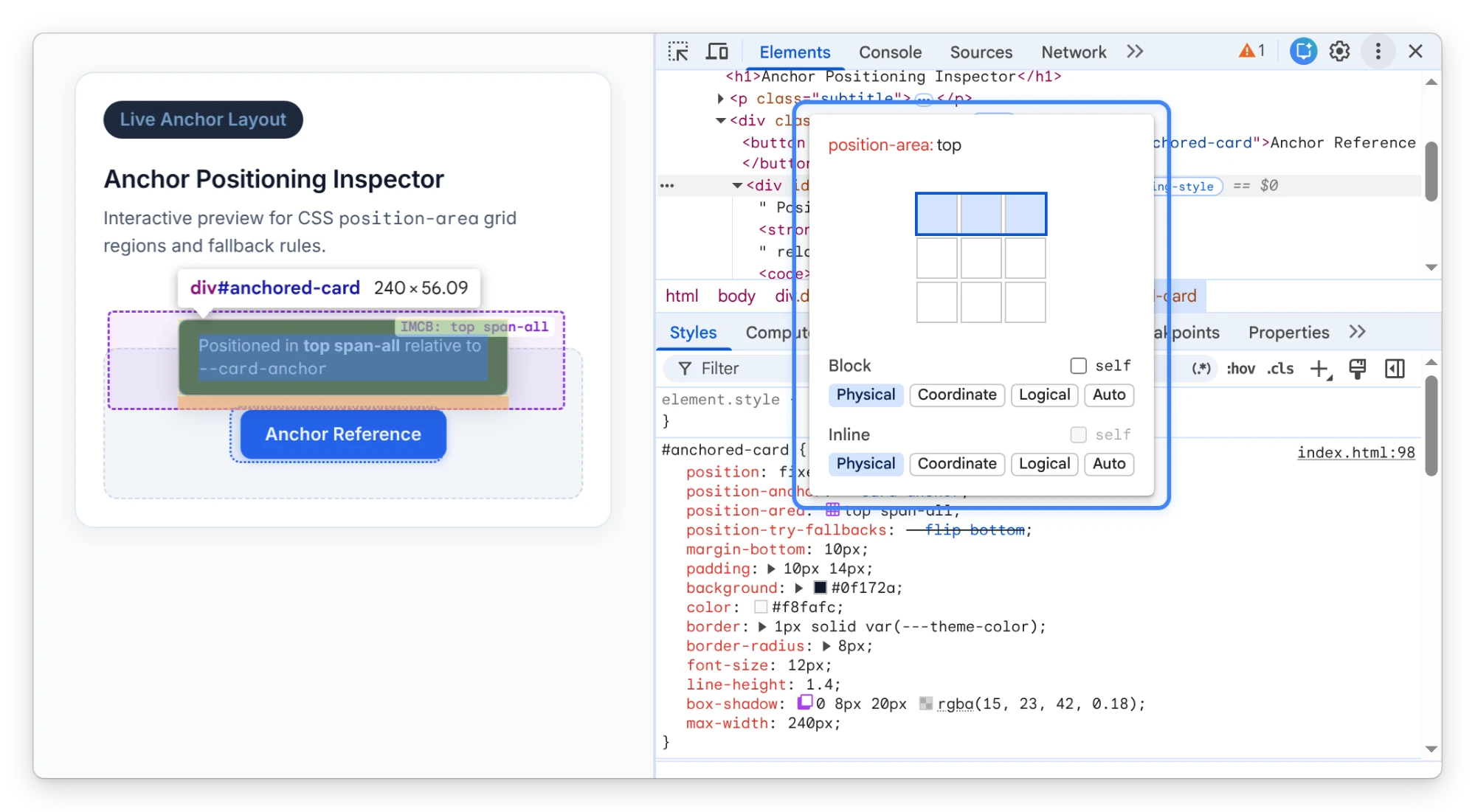Click the AI assistance icon
The image size is (1475, 812).
click(x=1303, y=51)
